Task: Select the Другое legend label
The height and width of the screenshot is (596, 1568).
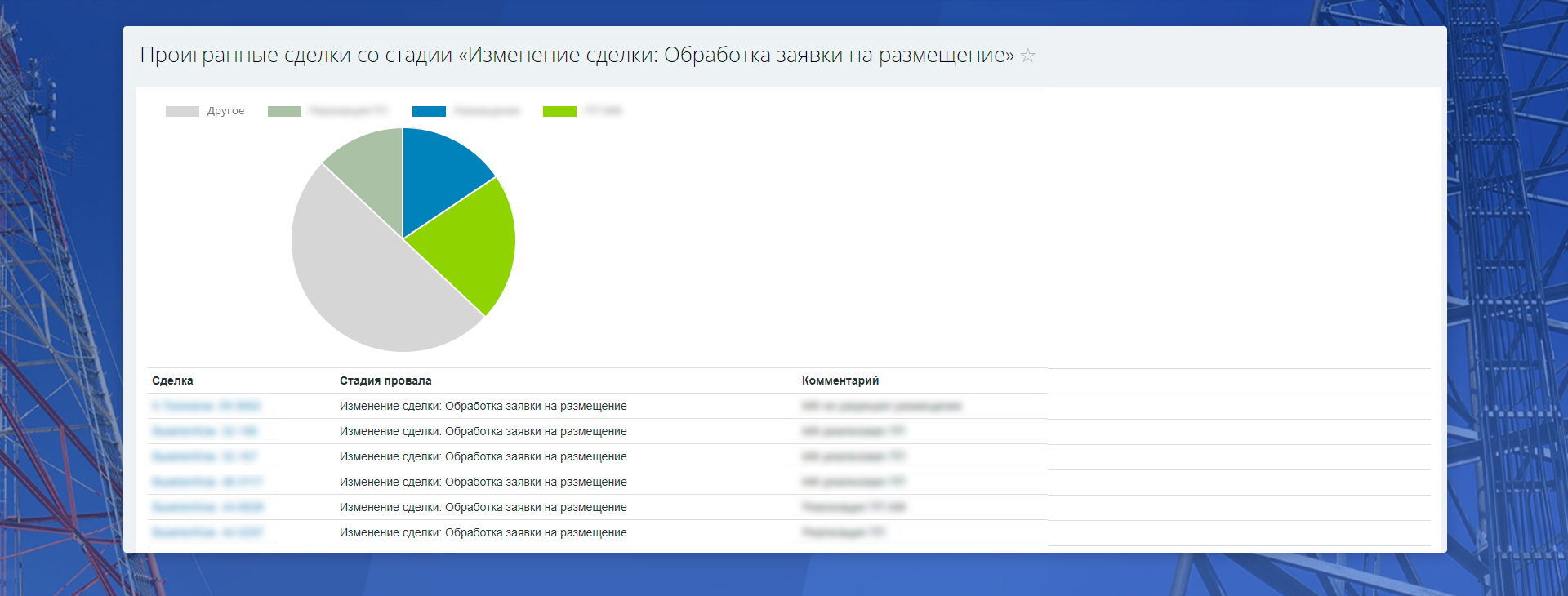Action: (x=225, y=111)
